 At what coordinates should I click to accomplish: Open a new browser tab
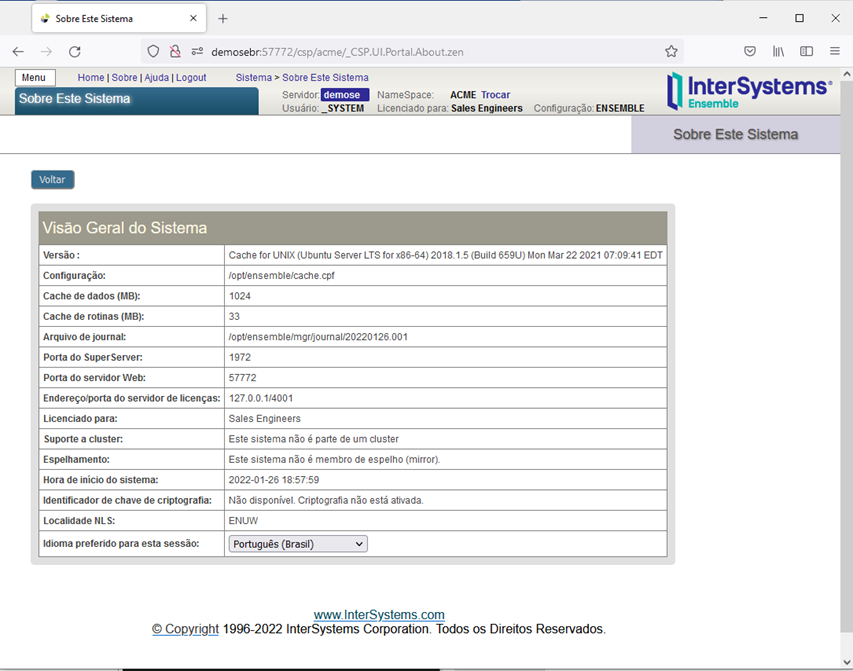click(x=223, y=19)
